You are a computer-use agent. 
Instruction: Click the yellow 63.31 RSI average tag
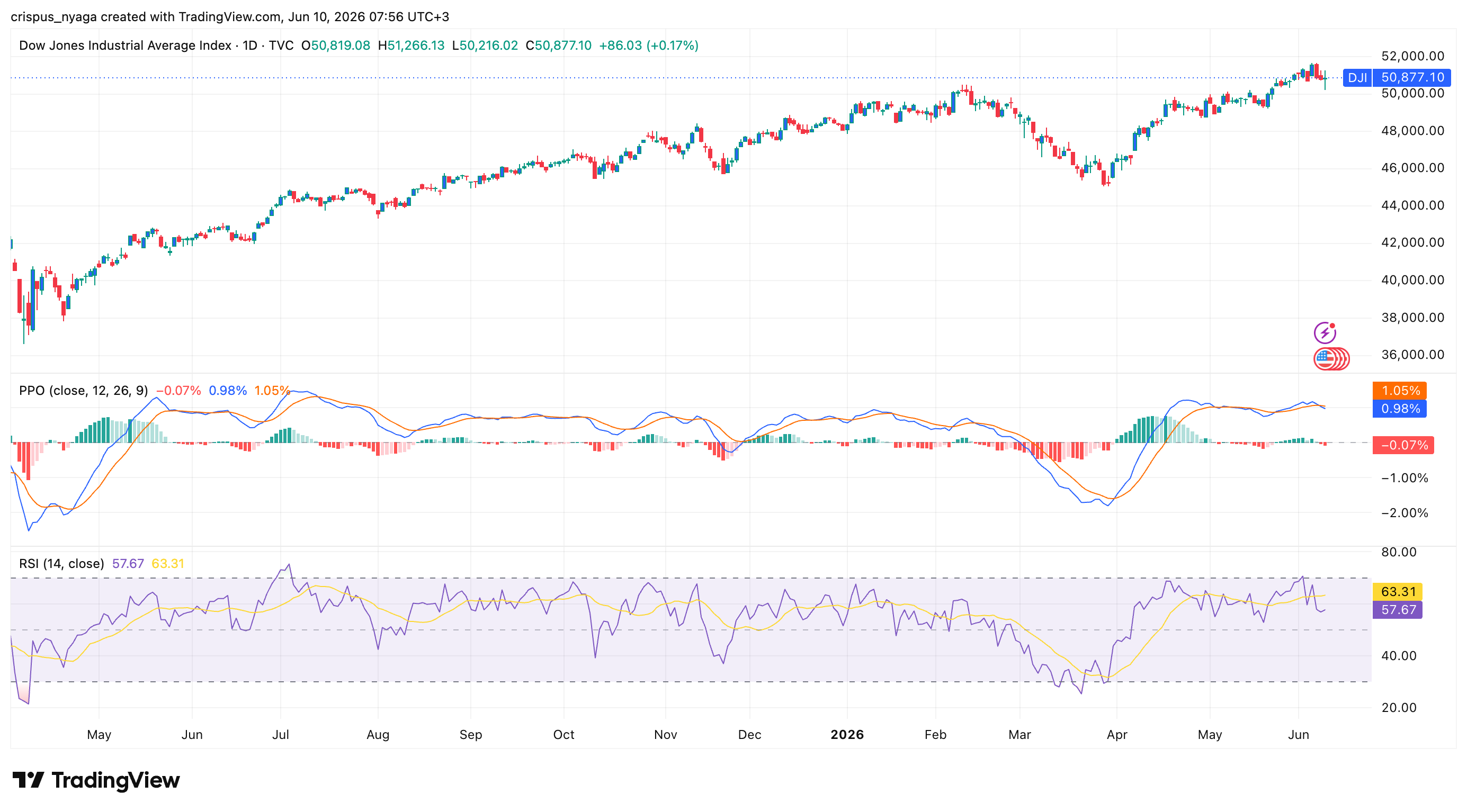[1398, 592]
